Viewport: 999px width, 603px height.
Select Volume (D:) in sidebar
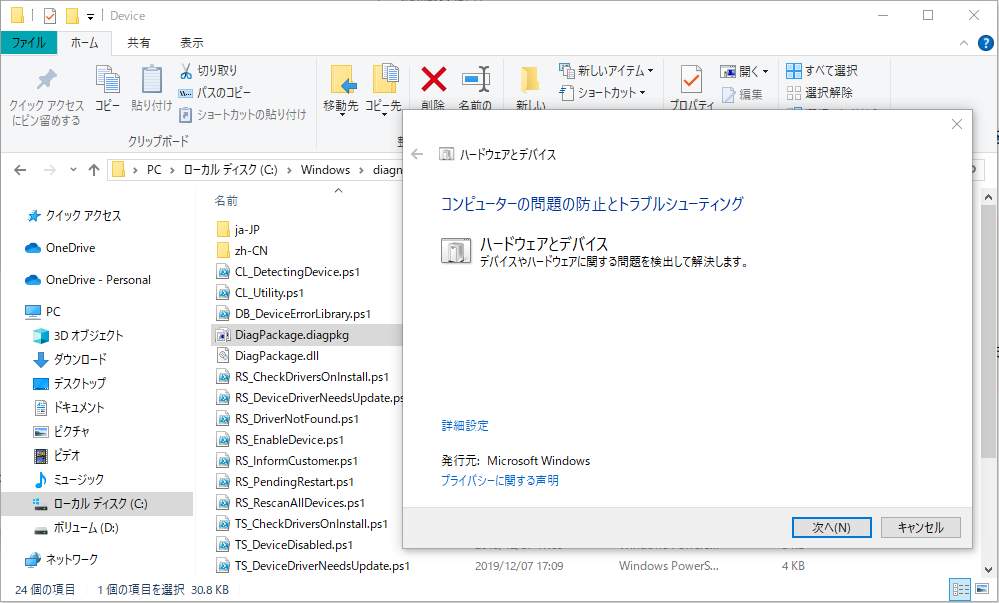[x=76, y=528]
